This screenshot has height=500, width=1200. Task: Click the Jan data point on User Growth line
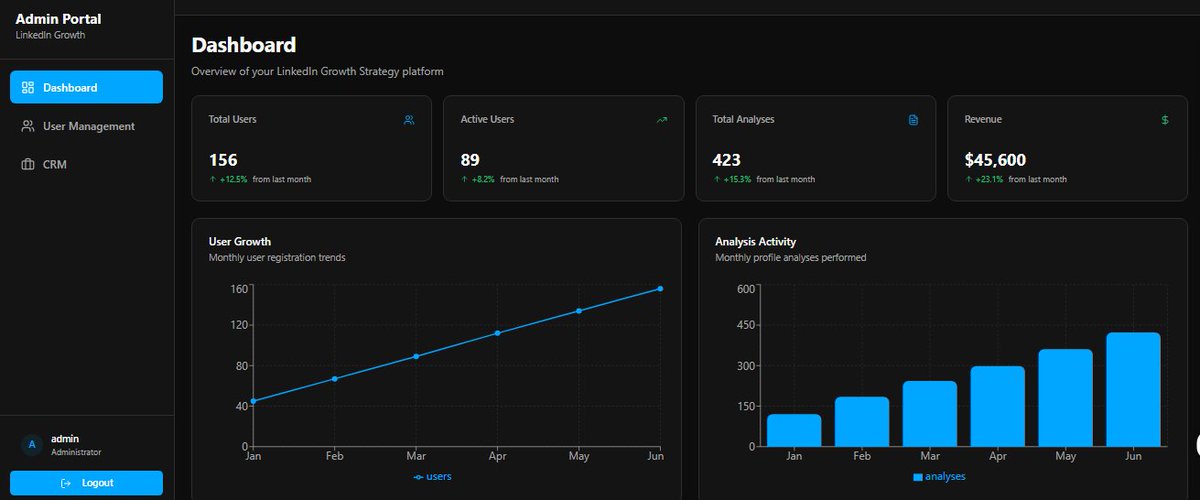(253, 401)
